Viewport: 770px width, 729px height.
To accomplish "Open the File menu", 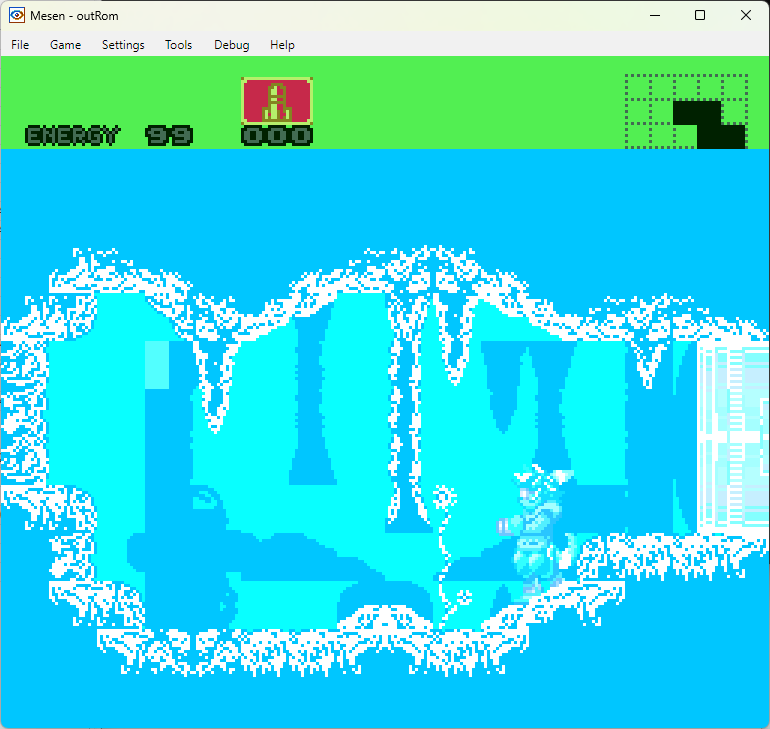I will pos(20,45).
